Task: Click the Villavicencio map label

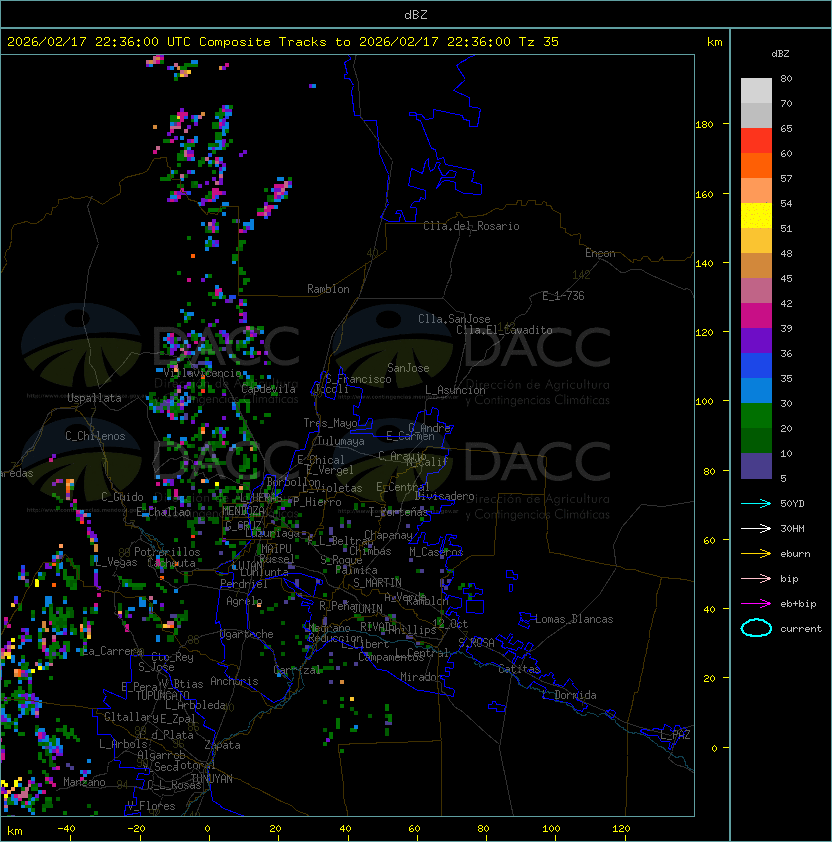Action: click(202, 373)
